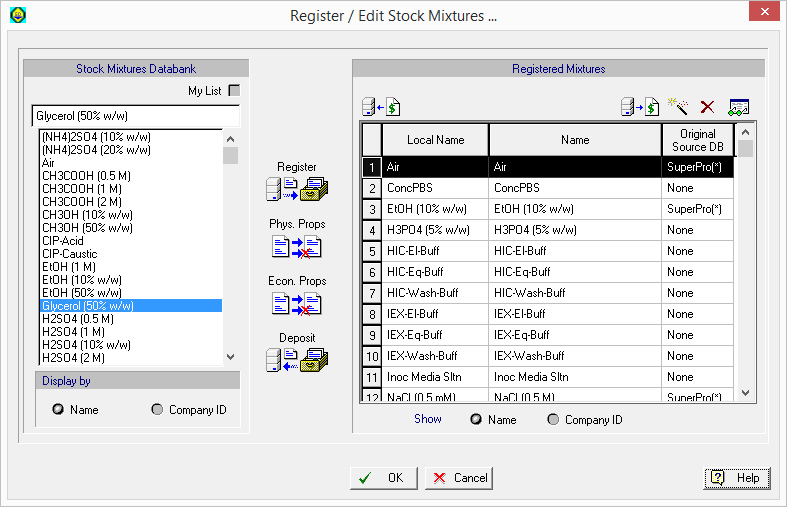Select Name radio under Display by
Image resolution: width=787 pixels, height=507 pixels.
[58, 409]
